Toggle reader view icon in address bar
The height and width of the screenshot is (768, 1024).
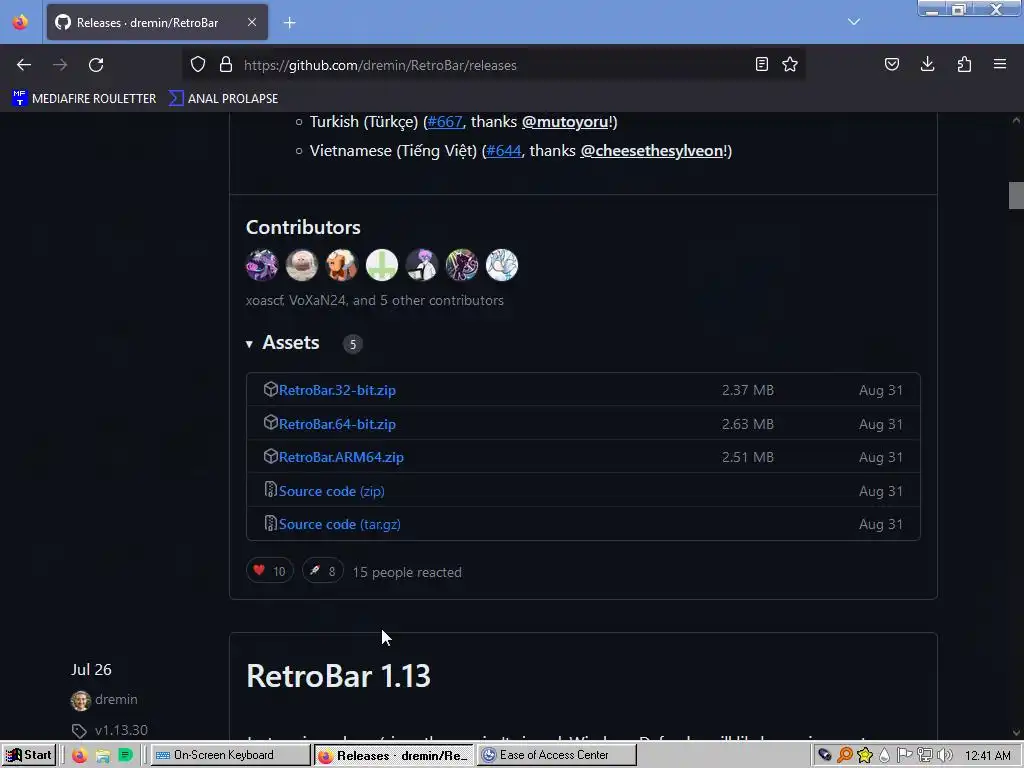[761, 64]
